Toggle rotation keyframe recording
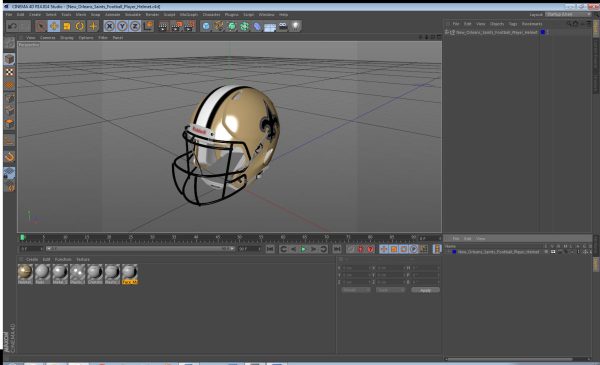This screenshot has height=365, width=600. coord(404,249)
